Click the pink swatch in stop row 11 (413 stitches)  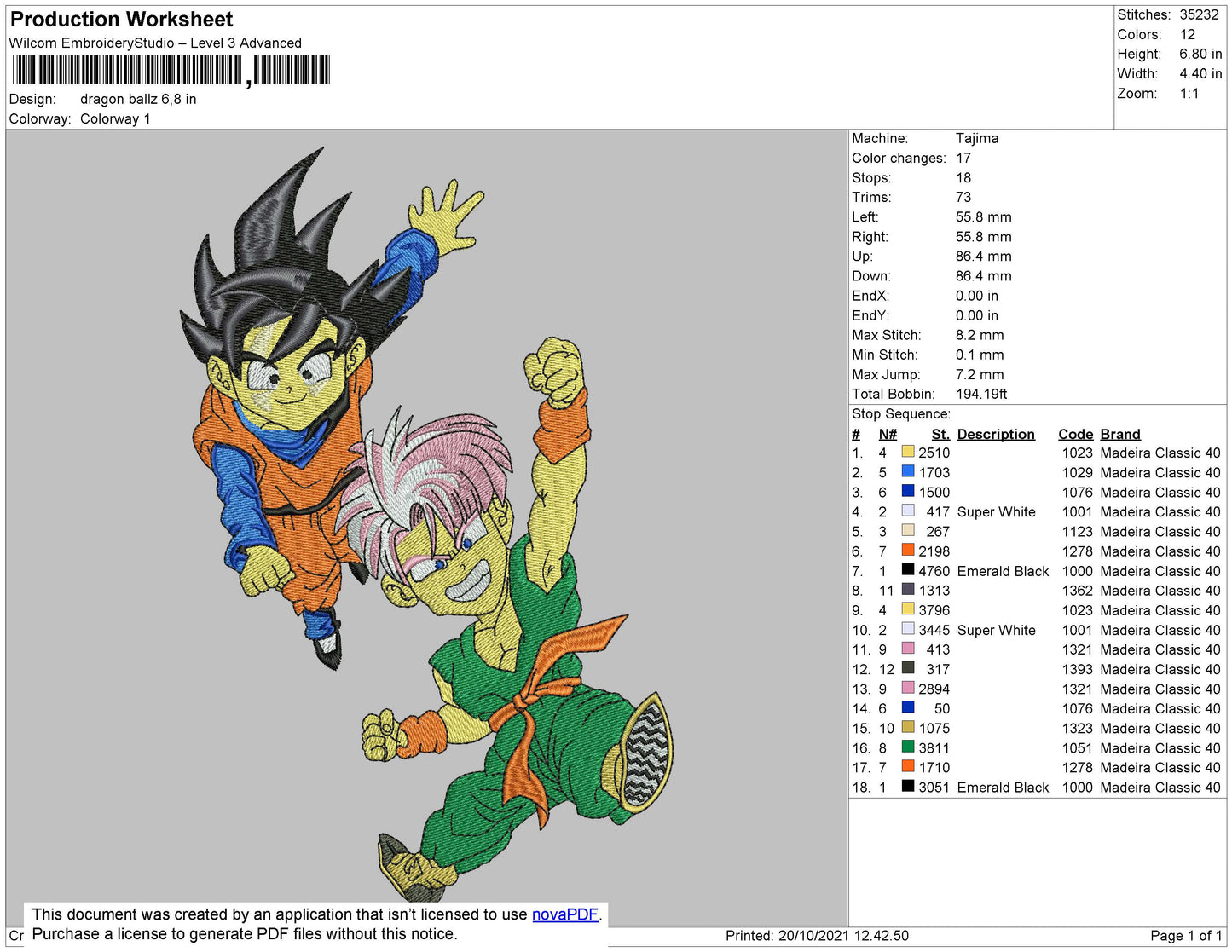click(x=908, y=649)
